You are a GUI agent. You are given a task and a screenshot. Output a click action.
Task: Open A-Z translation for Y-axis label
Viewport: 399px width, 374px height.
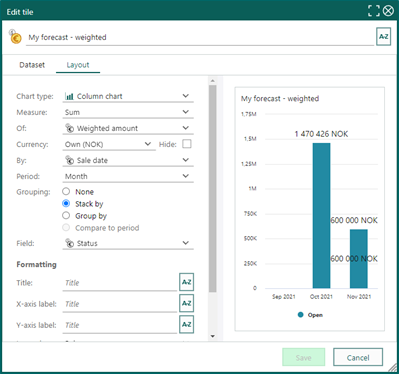pyautogui.click(x=186, y=324)
